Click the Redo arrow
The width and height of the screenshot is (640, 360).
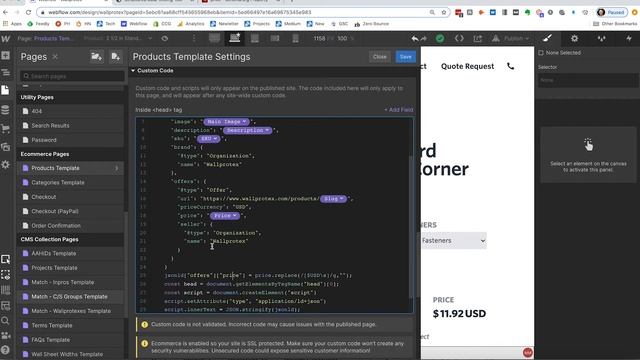pyautogui.click(x=424, y=39)
